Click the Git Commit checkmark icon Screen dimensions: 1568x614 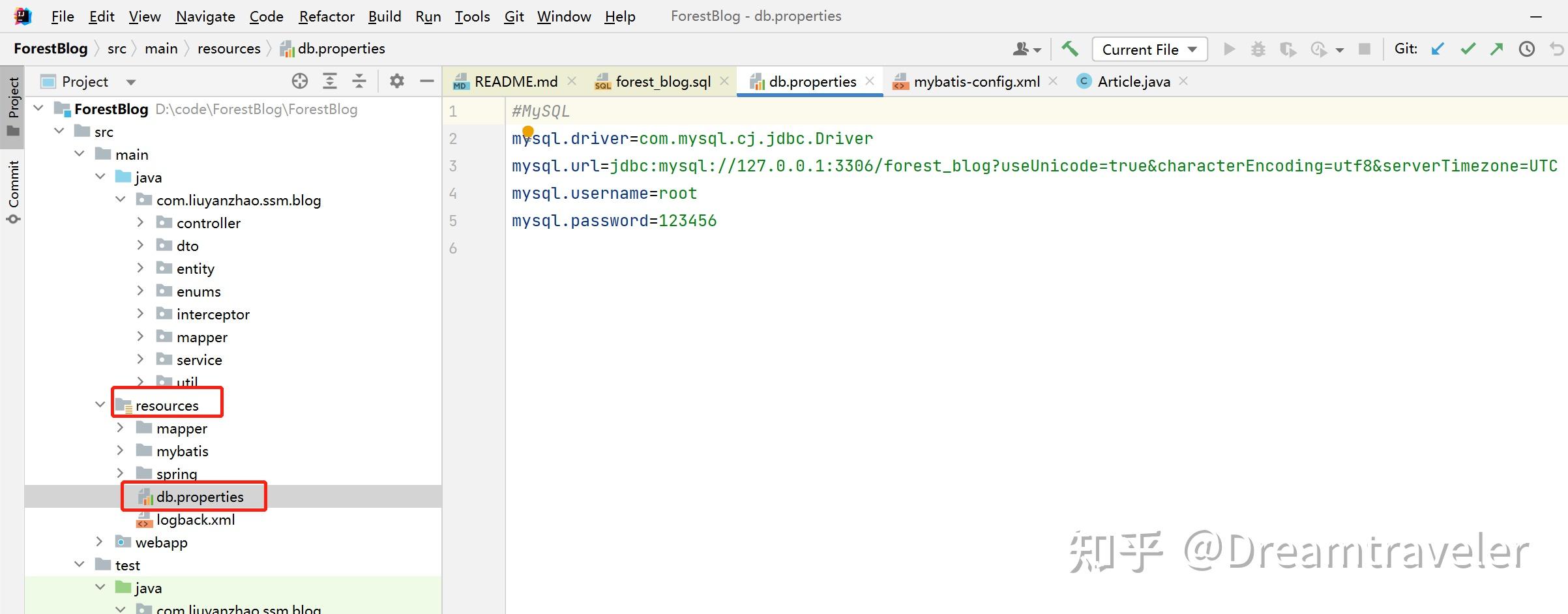1468,49
